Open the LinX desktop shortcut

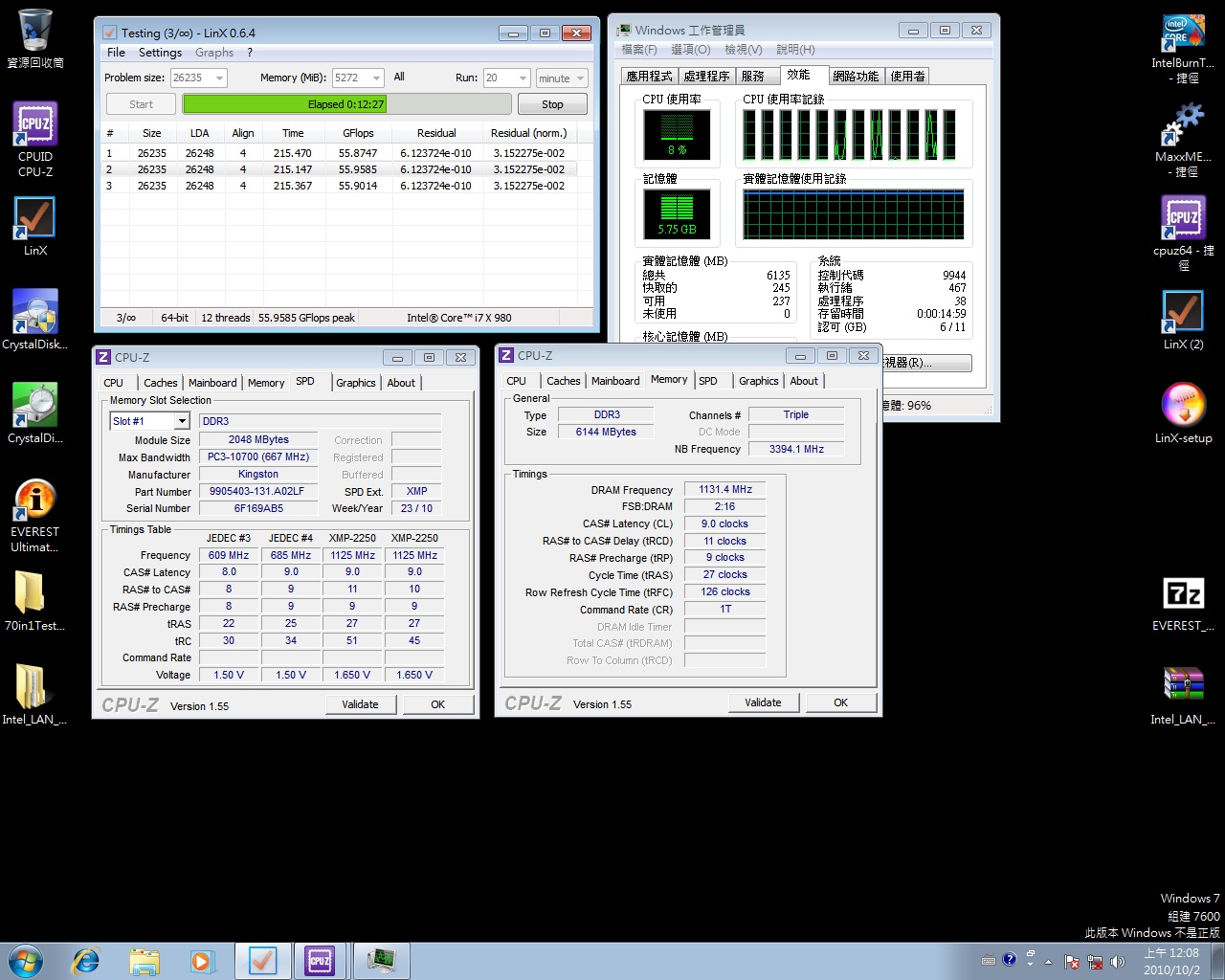point(34,227)
